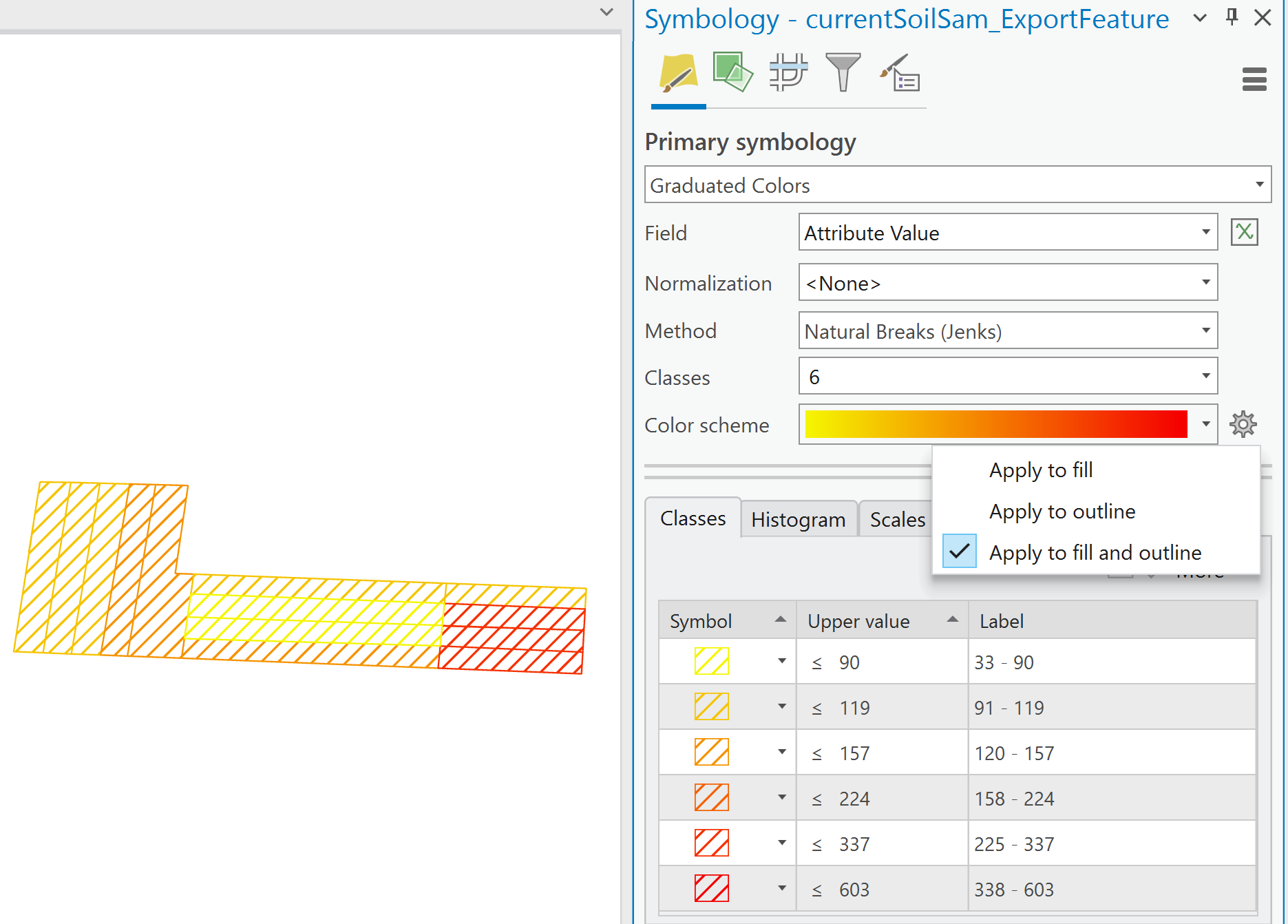Open symbol dropdown arrow for 91 - 119 row
Viewport: 1288px width, 924px height.
[782, 706]
